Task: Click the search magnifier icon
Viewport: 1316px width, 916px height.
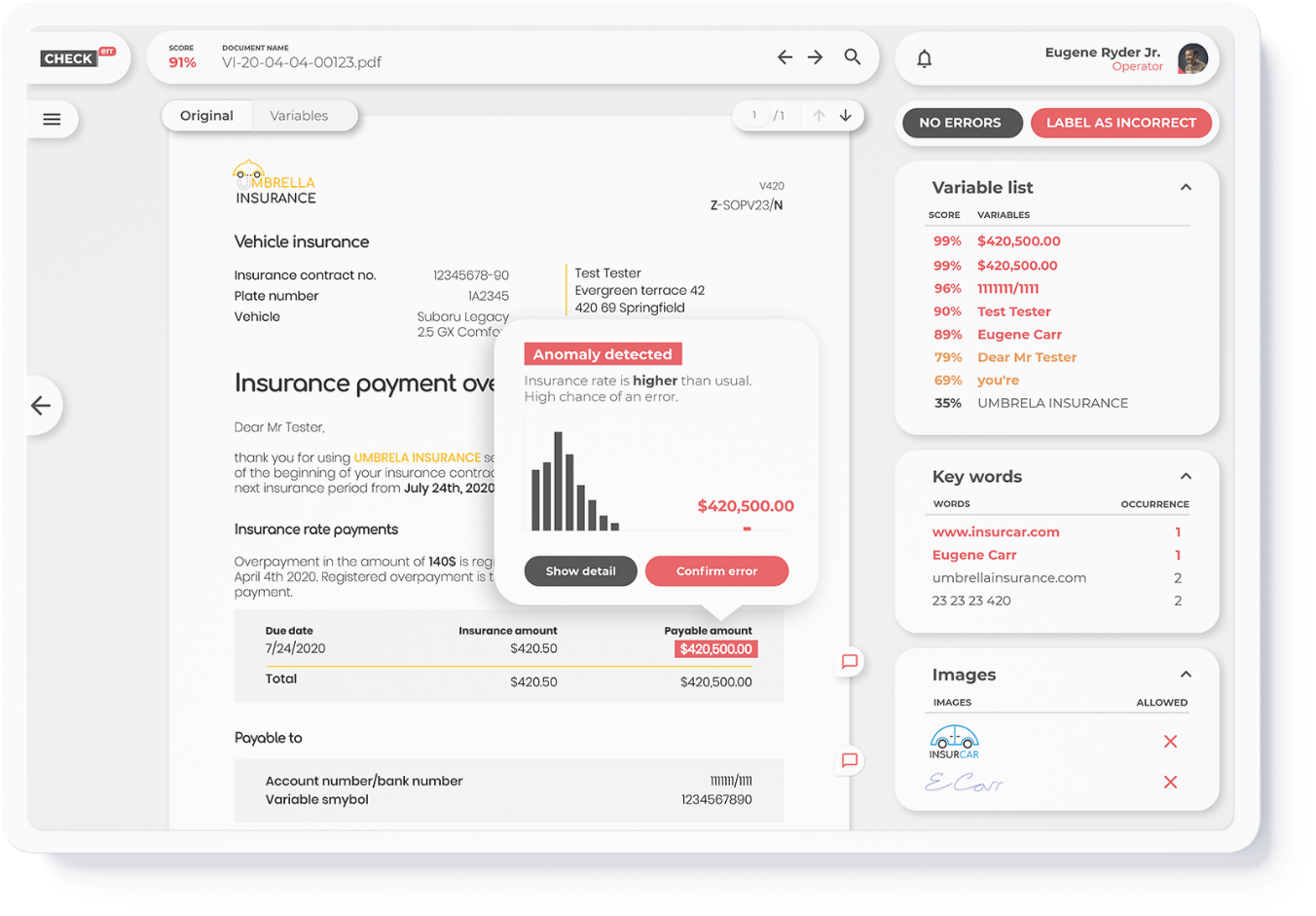Action: point(852,57)
